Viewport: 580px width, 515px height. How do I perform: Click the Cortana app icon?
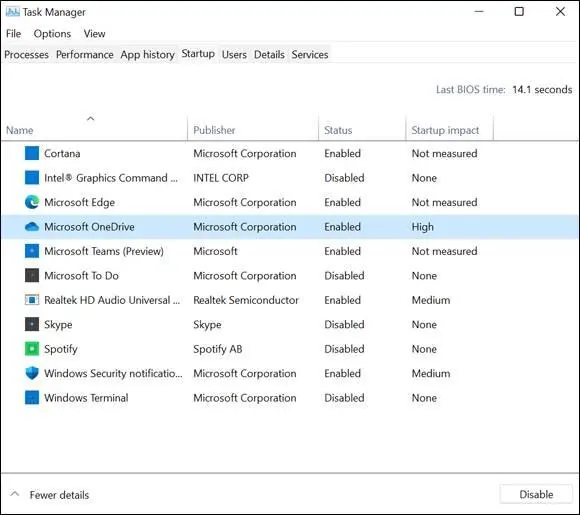click(x=32, y=153)
